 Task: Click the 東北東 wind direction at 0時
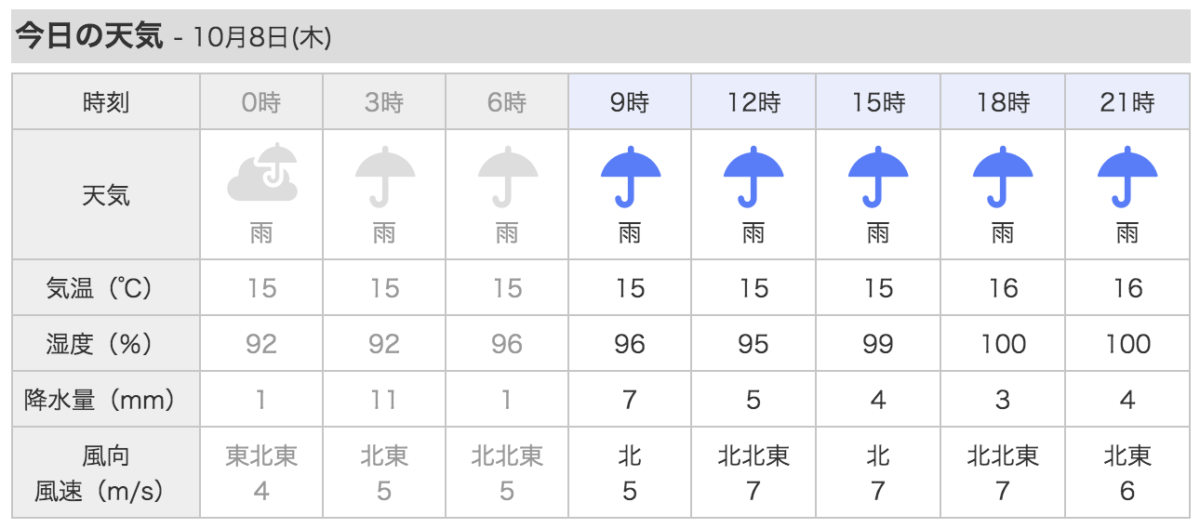pos(261,457)
